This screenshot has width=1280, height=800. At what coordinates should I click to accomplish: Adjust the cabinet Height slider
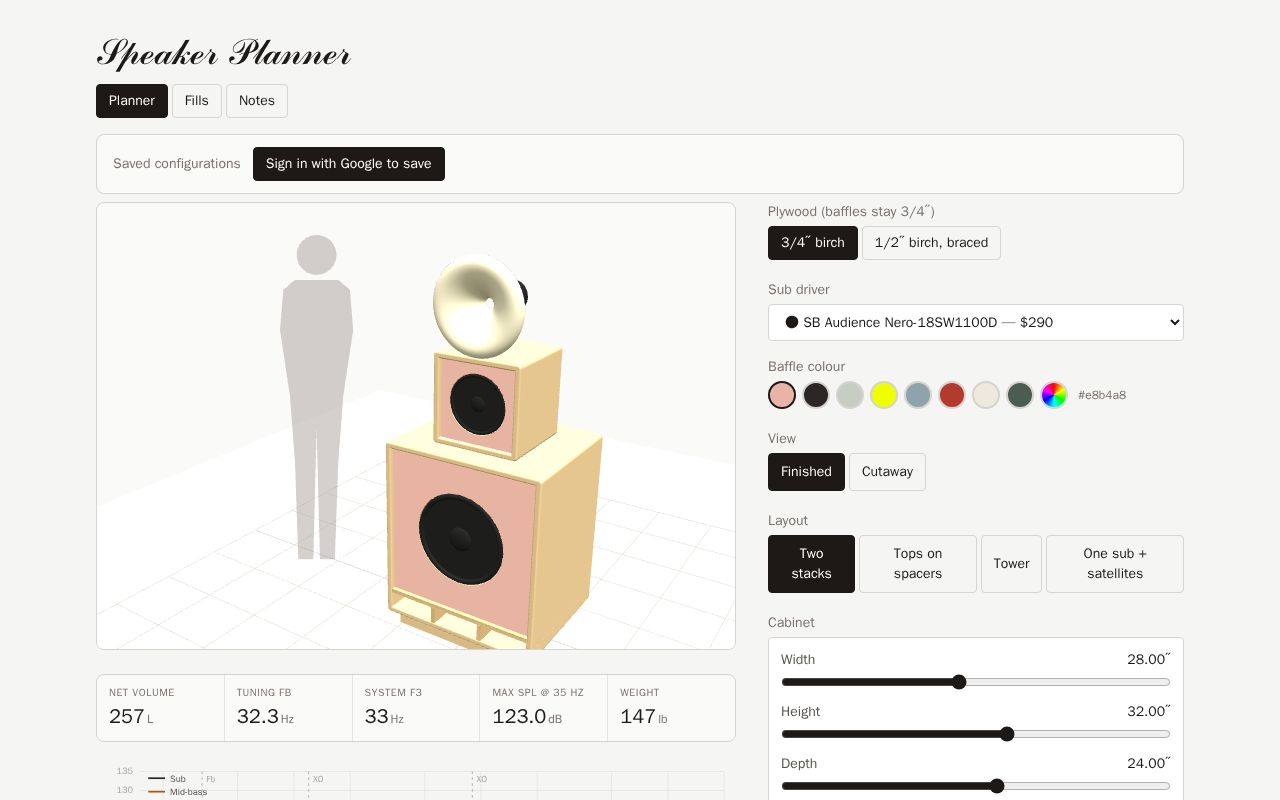coord(976,734)
